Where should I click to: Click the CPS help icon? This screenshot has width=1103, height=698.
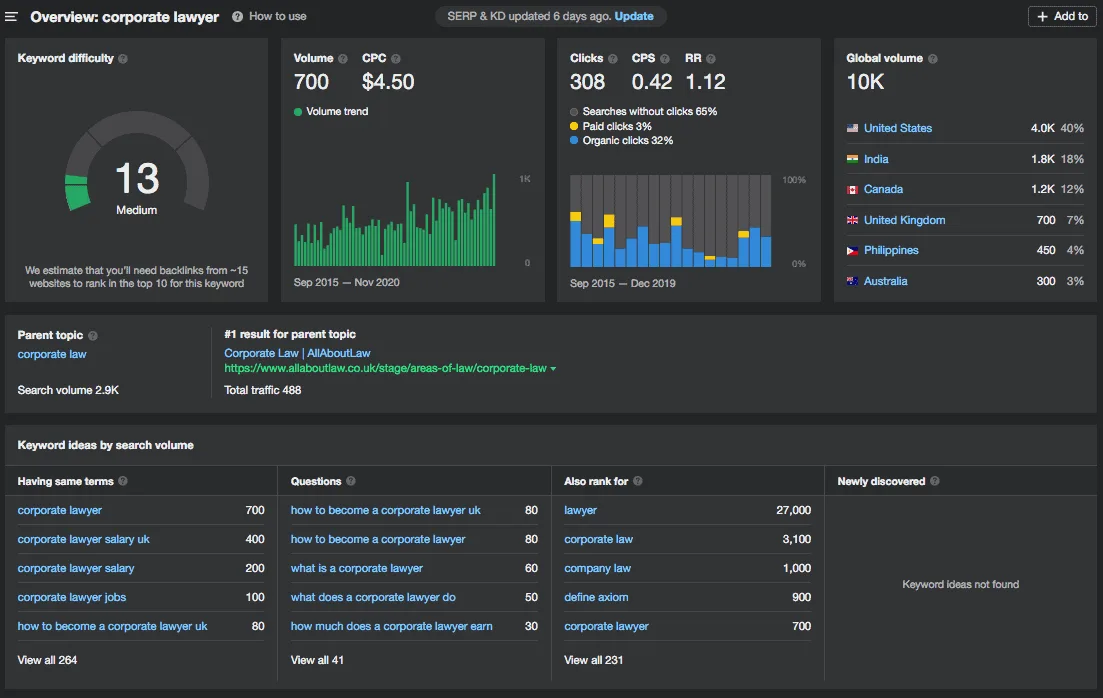click(665, 58)
